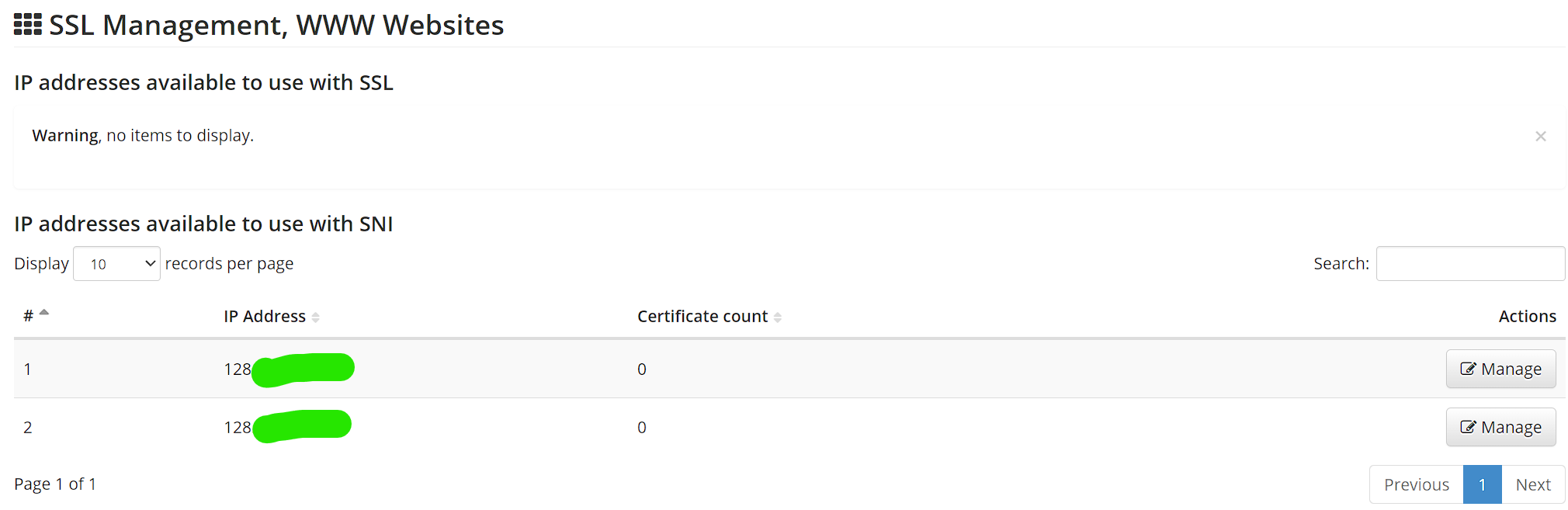Click the 'available to use with SNI' heading
1568x510 pixels.
tap(203, 224)
